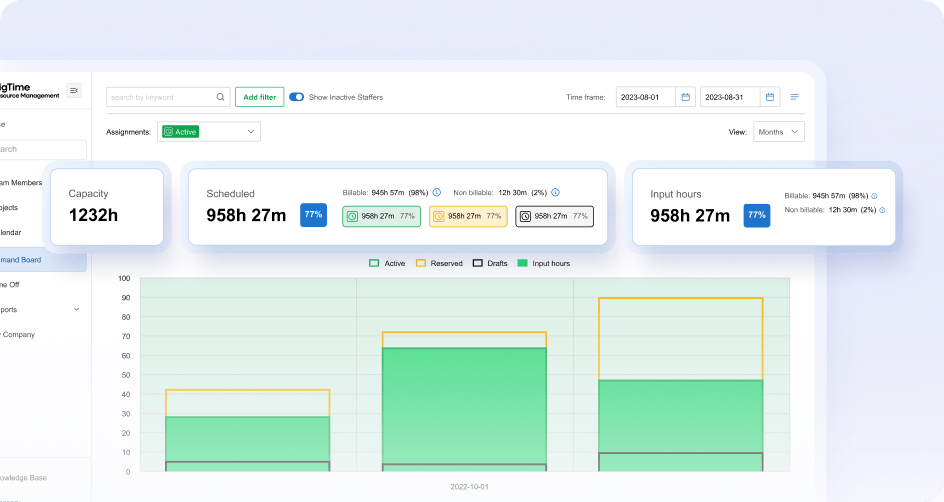Click the sidebar search box
This screenshot has height=502, width=944.
tap(42, 149)
